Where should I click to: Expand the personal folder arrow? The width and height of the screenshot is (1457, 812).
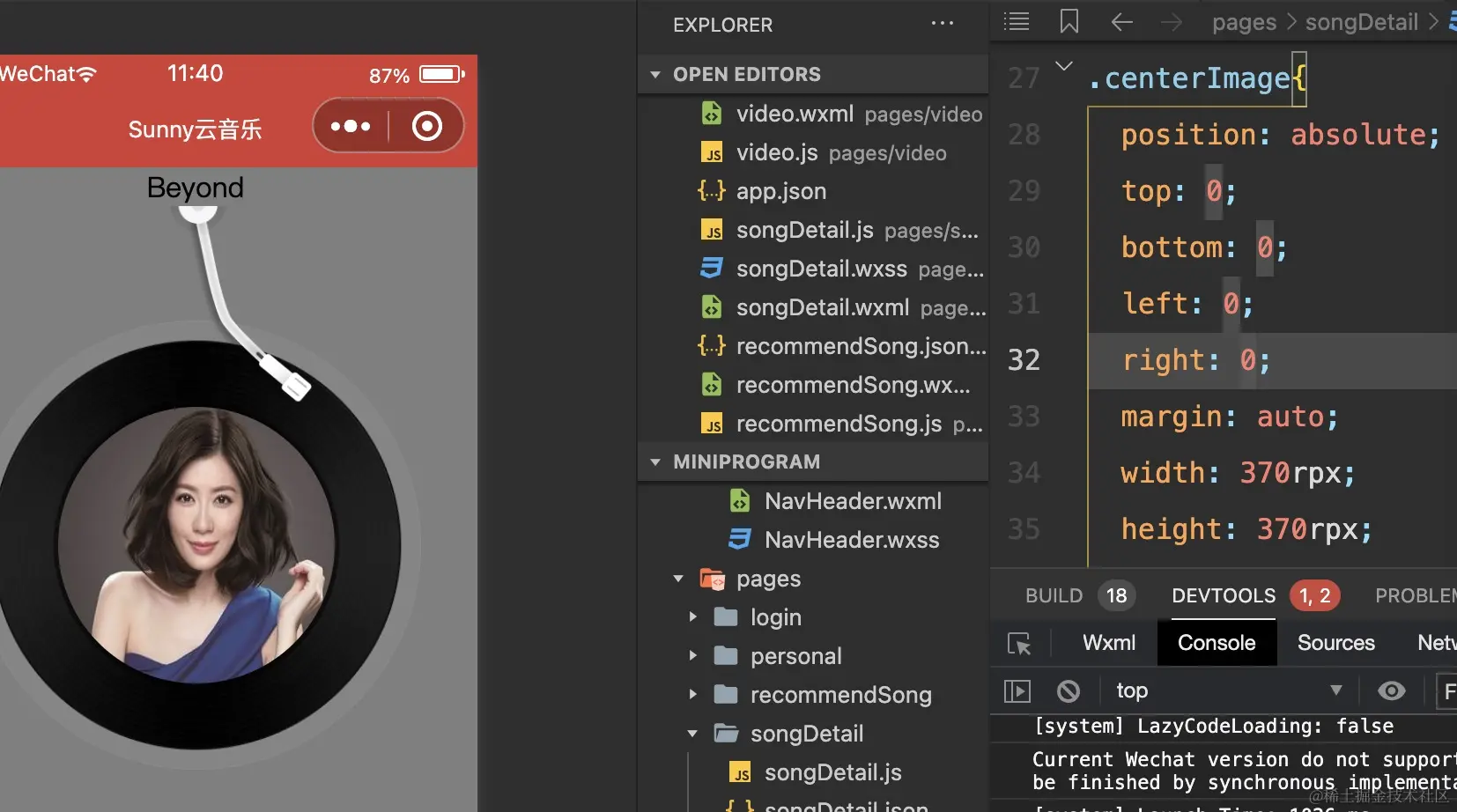(692, 656)
